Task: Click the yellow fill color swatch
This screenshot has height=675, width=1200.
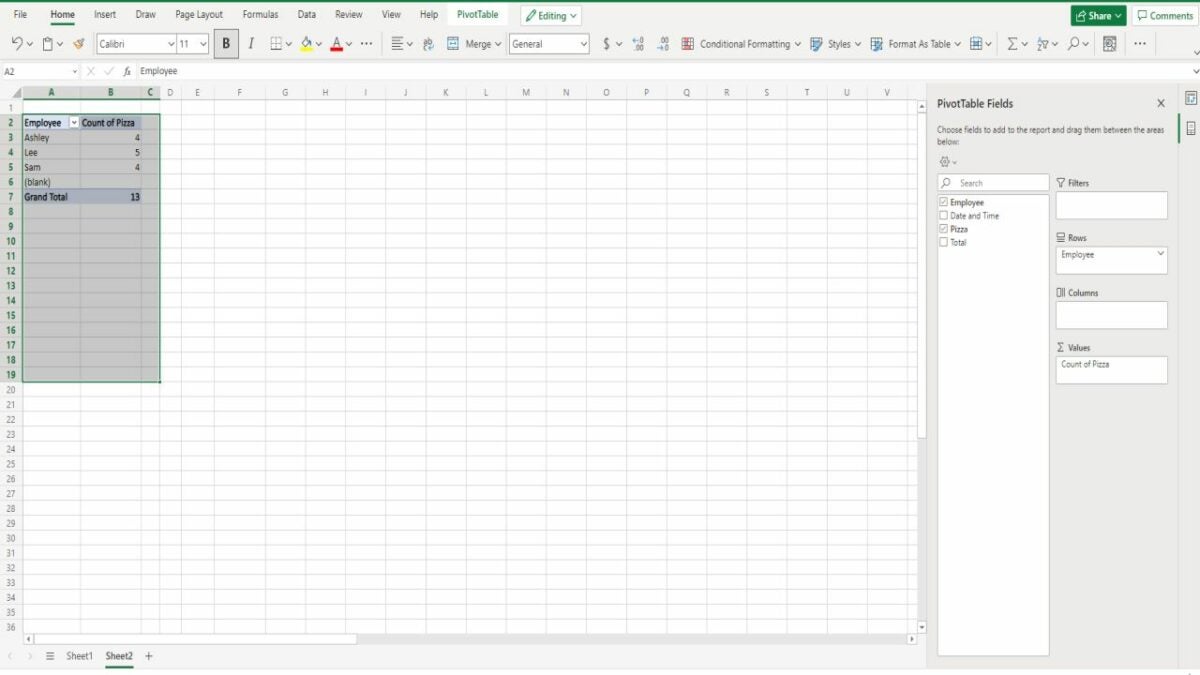Action: [306, 44]
